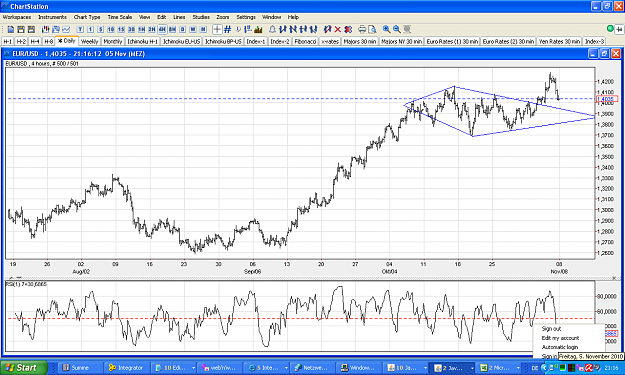Switch to the Ichimoku H-1 tab
Screen dimensions: 625x375
pos(143,41)
